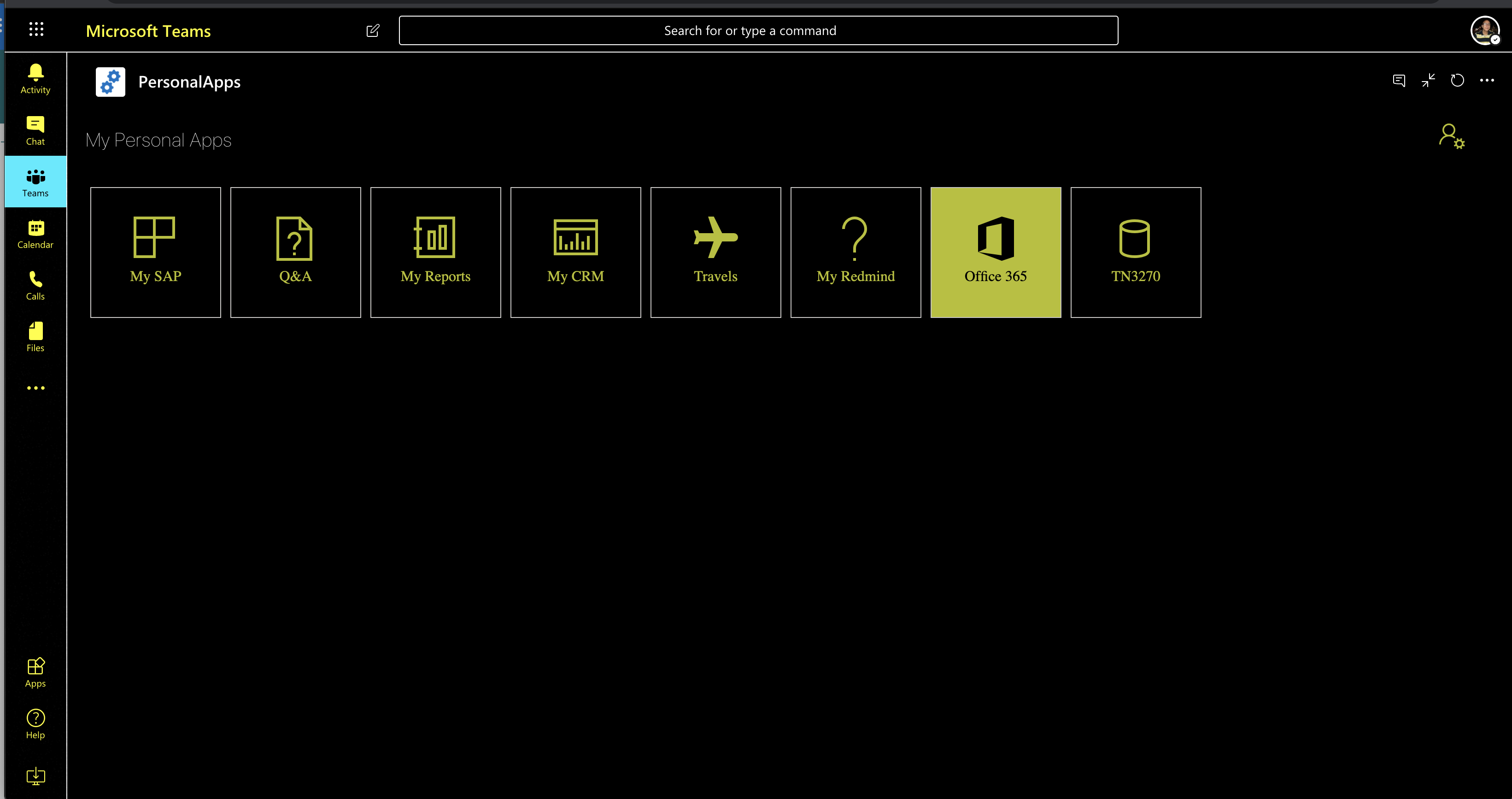Open more options in left sidebar
This screenshot has width=1512, height=799.
[35, 388]
